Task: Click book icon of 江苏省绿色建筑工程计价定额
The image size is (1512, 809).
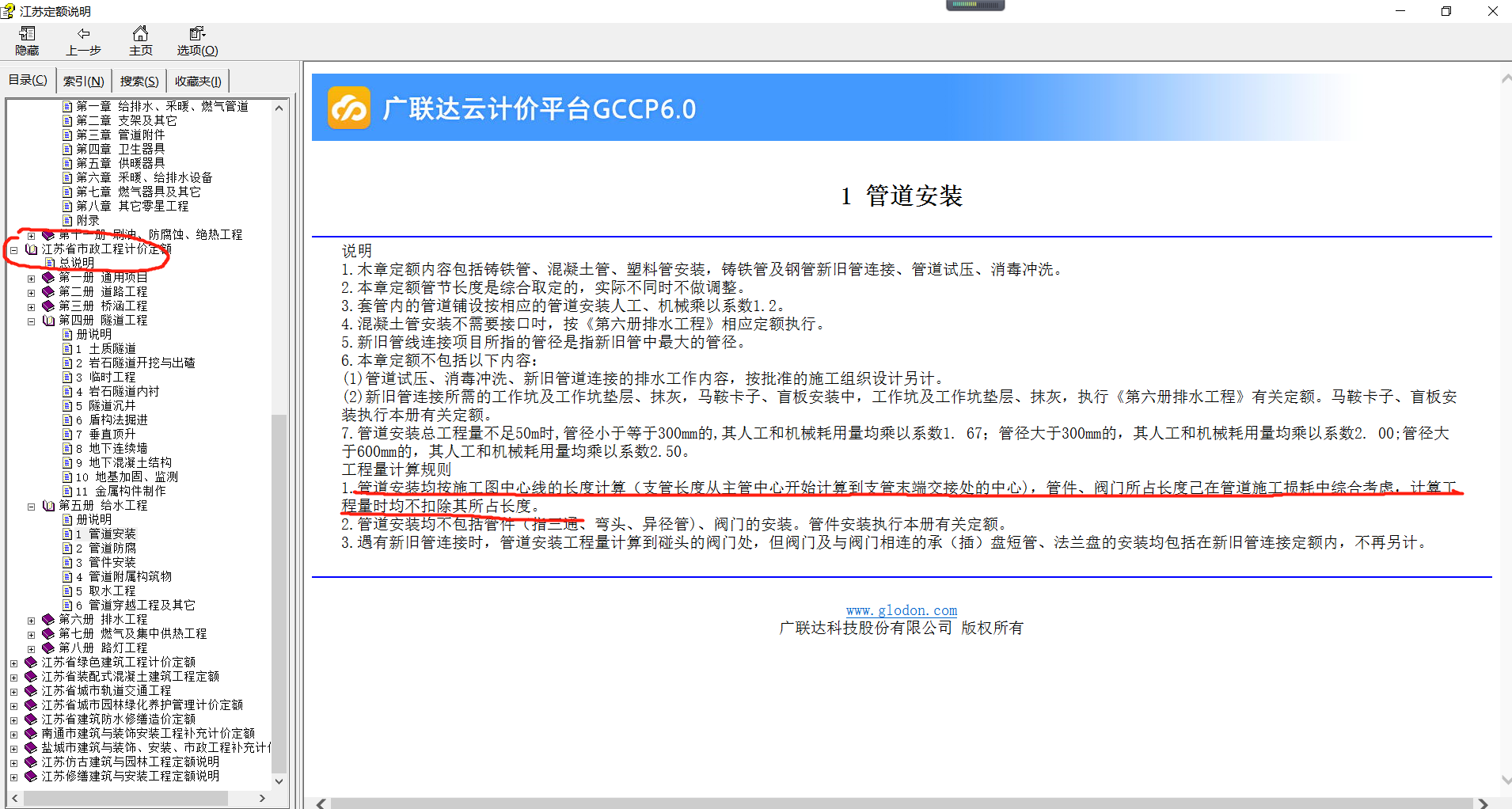Action: click(31, 662)
